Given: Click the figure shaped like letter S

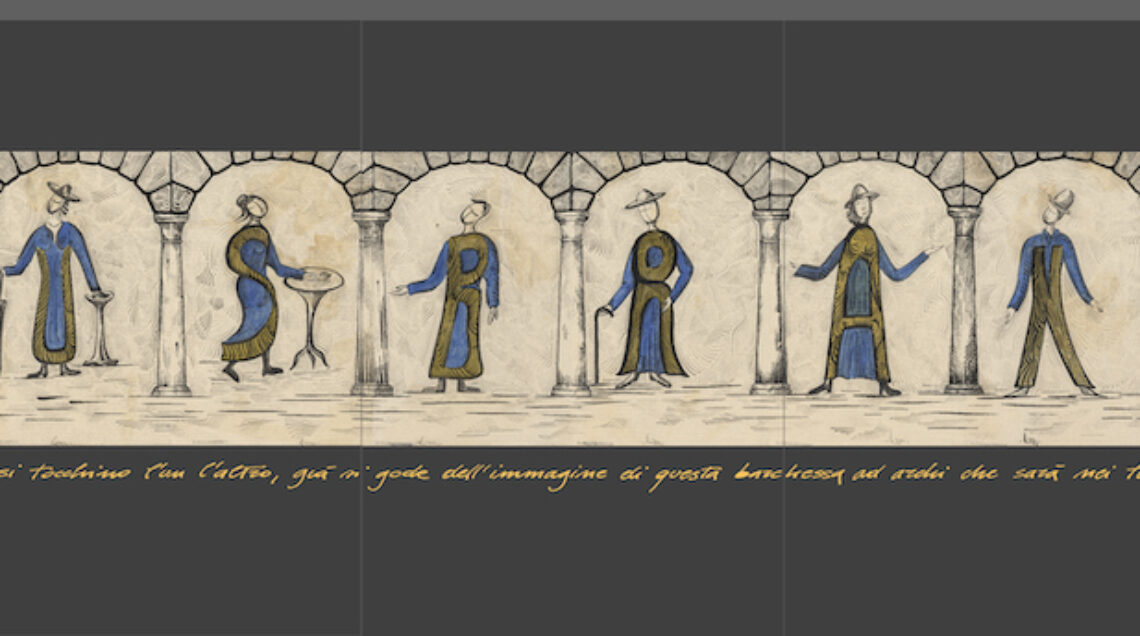Looking at the screenshot, I should tap(251, 290).
